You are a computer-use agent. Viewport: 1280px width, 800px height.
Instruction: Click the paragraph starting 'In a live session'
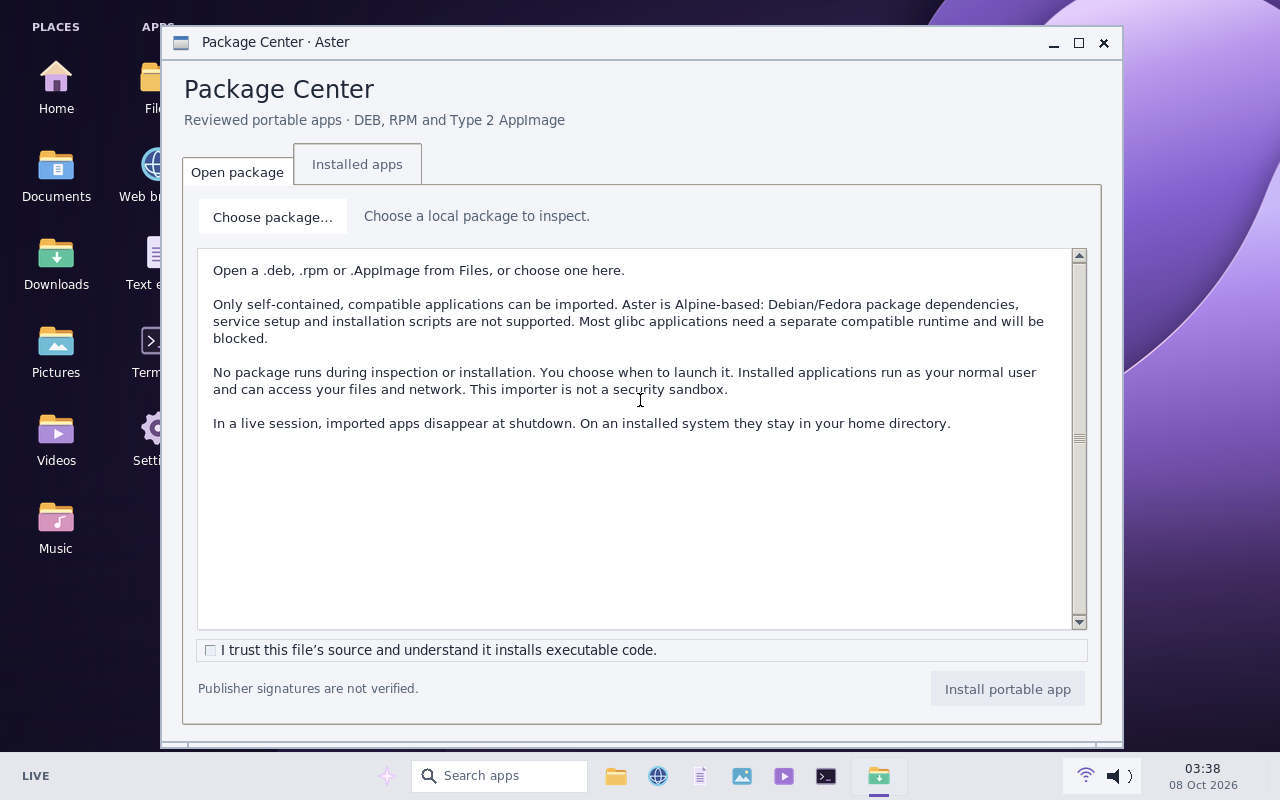coord(582,423)
